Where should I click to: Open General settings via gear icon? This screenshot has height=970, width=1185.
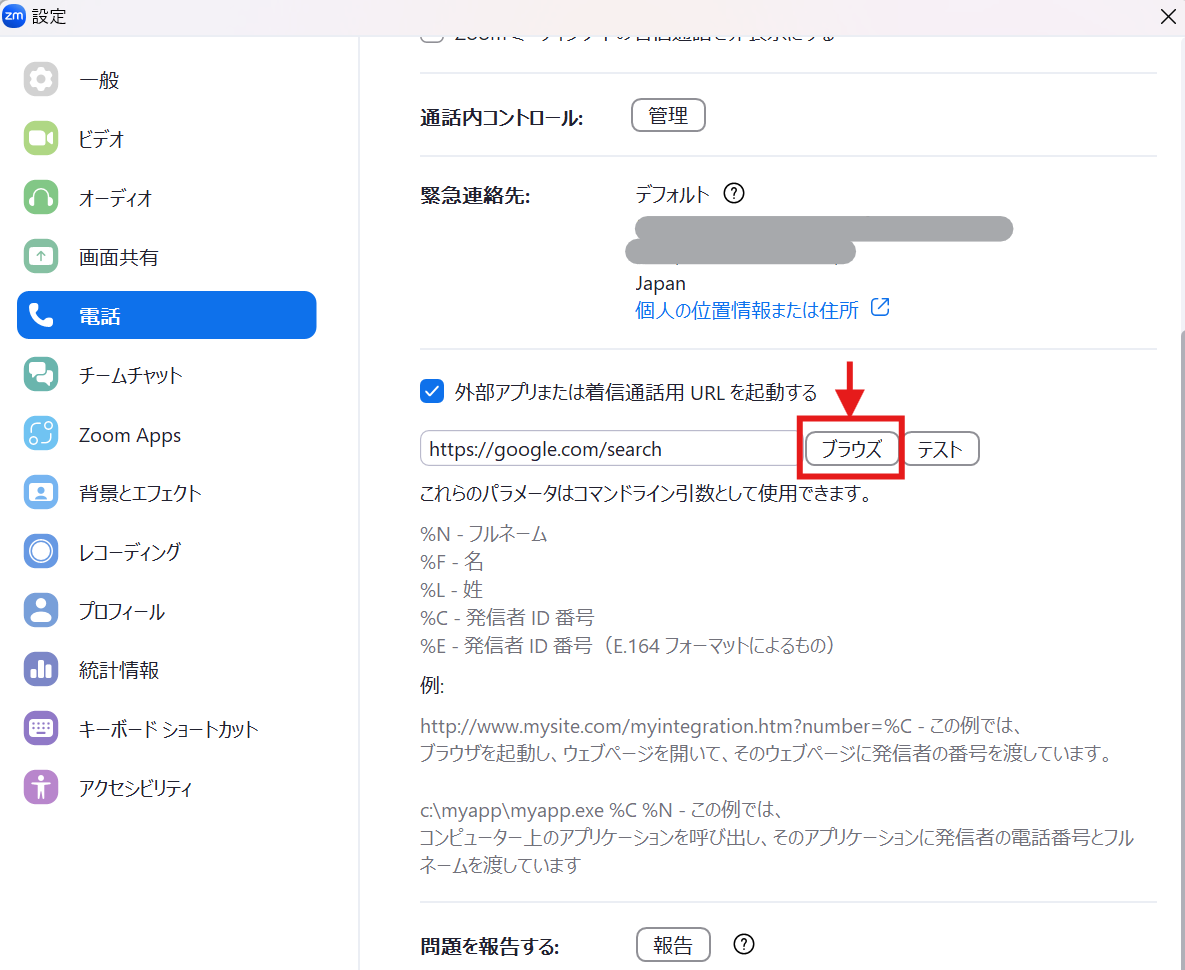click(41, 79)
